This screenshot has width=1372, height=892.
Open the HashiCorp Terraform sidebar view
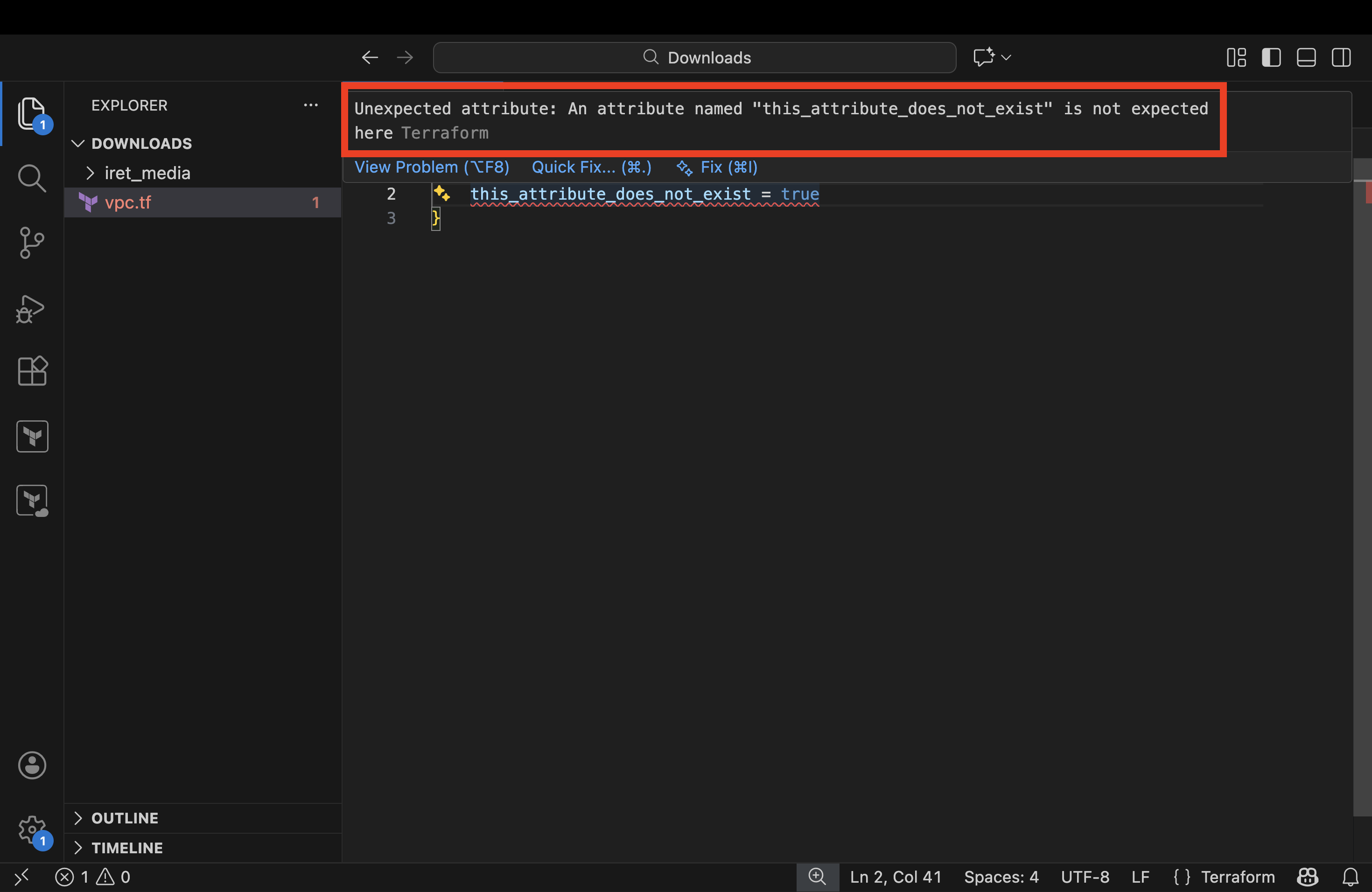32,436
